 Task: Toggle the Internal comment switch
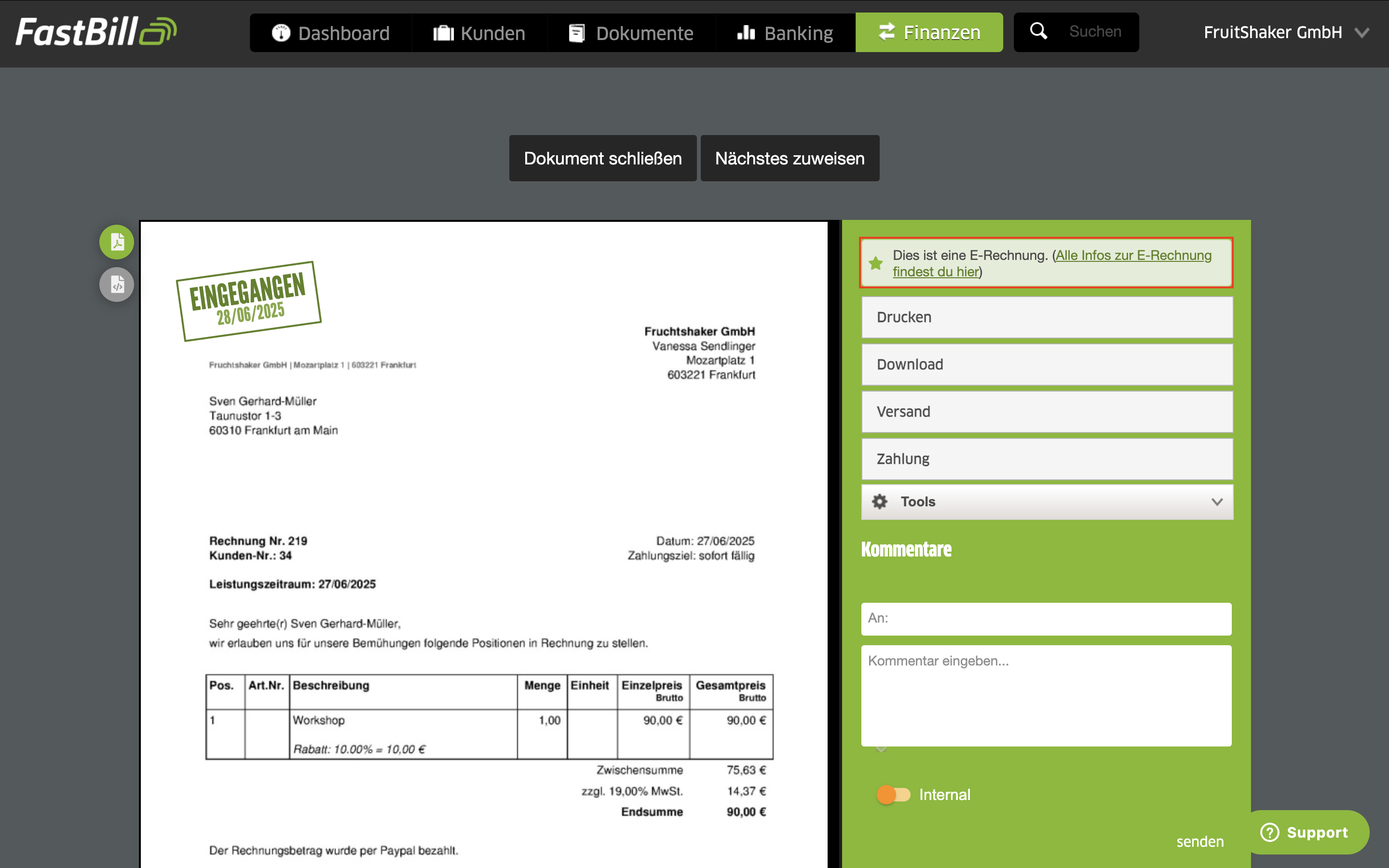[x=894, y=795]
